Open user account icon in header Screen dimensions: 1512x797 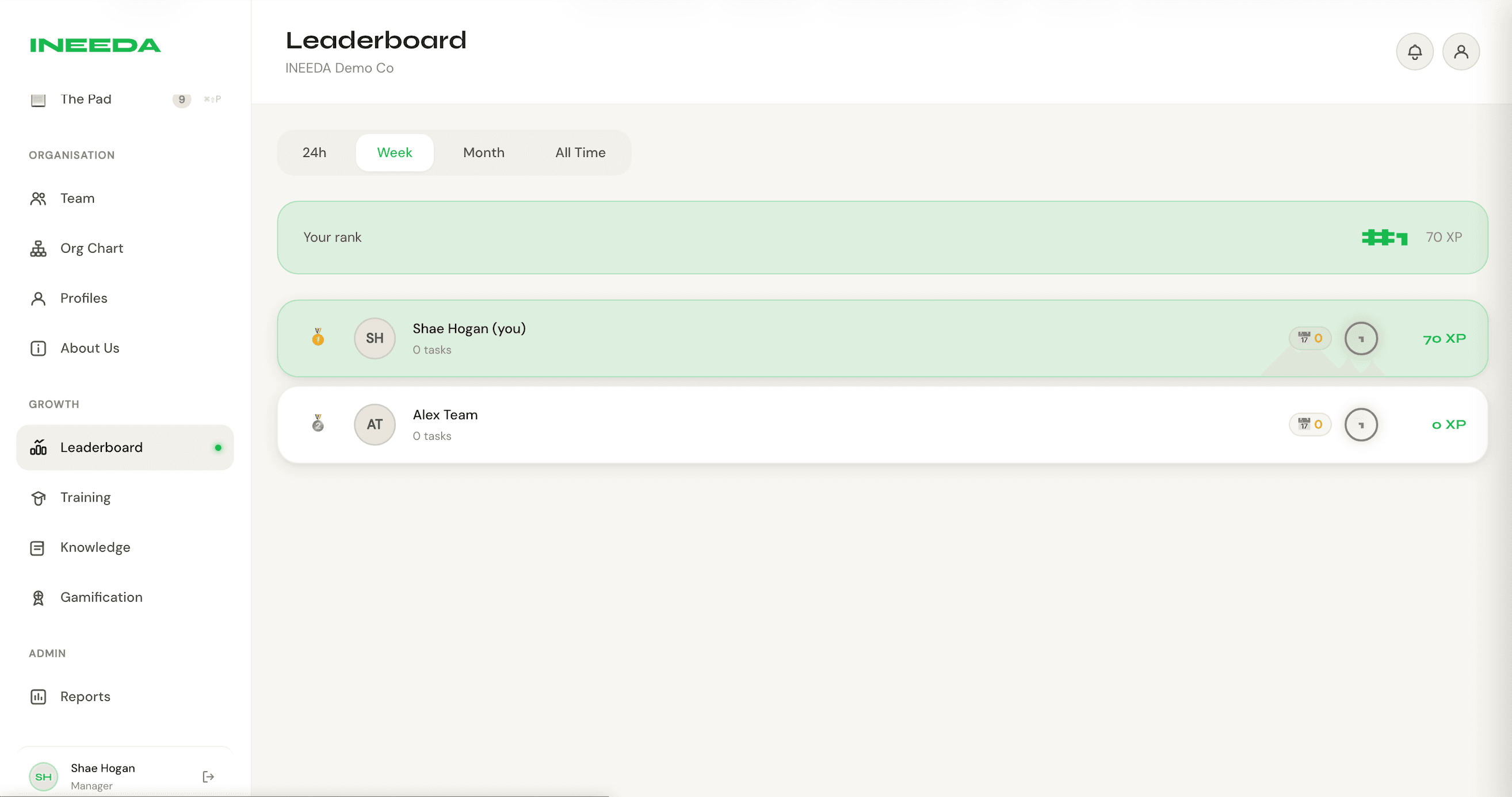click(x=1460, y=52)
